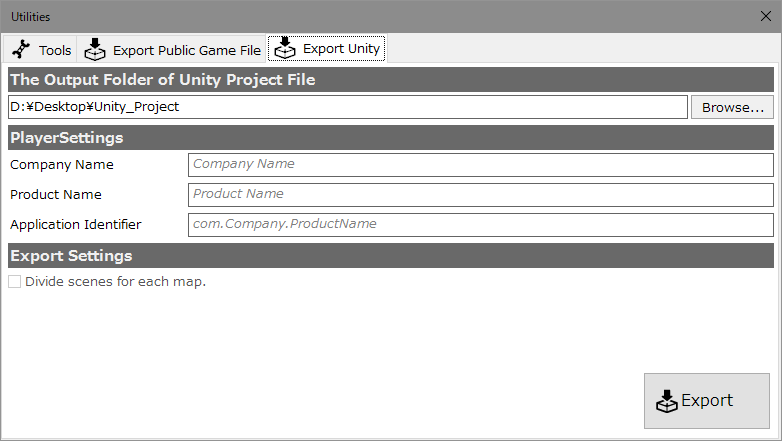
Task: Enable Divide scenes for each map checkbox
Action: tap(14, 282)
